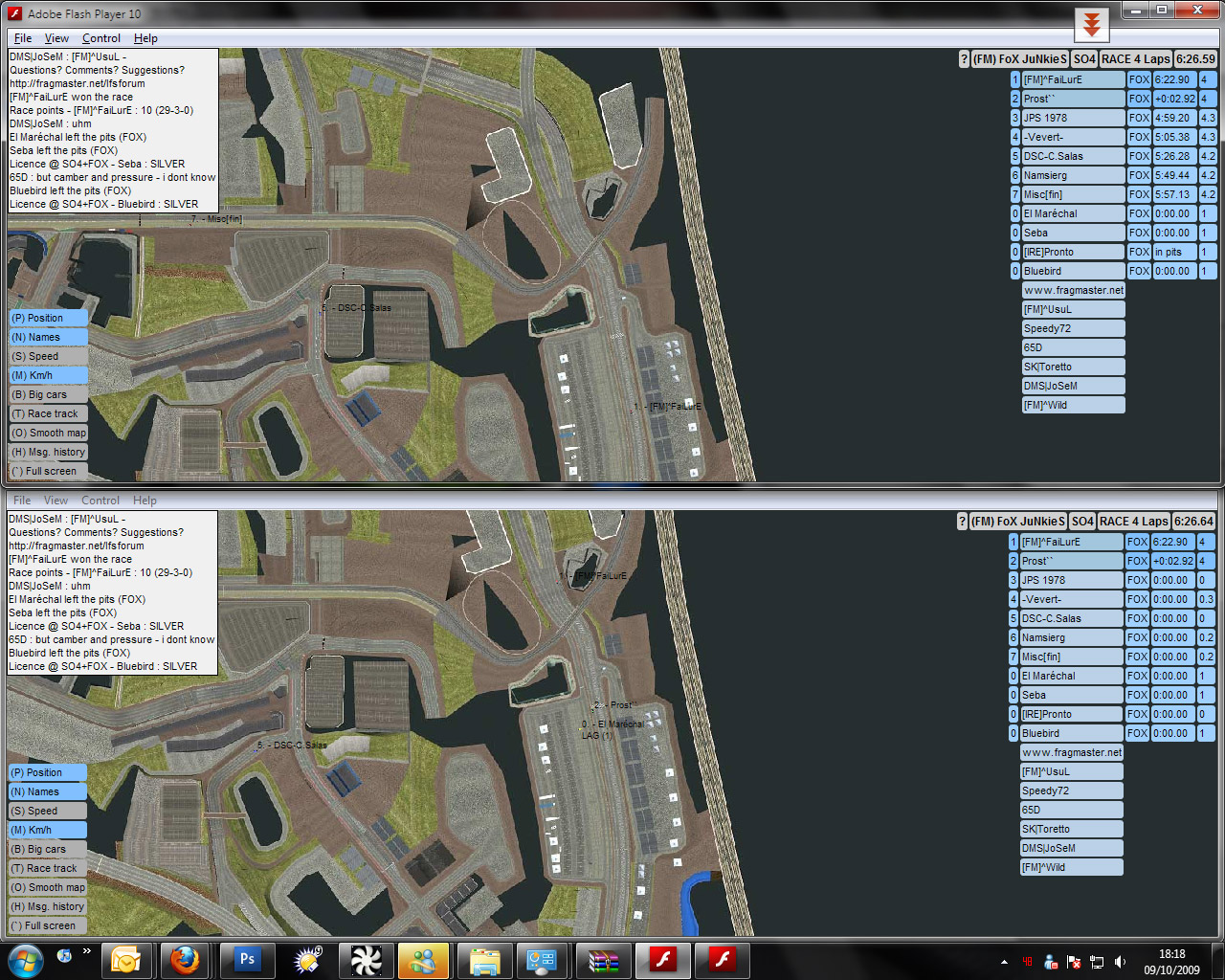Expand the quick launch chevron in taskbar
This screenshot has height=980, width=1225.
(x=87, y=951)
